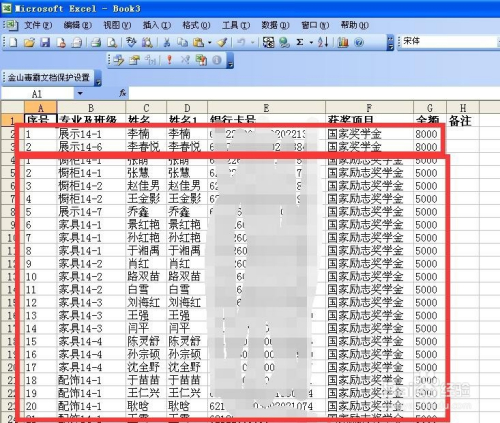Click the Print icon in the toolbar
Viewport: 500px width, 423px height.
click(x=96, y=42)
